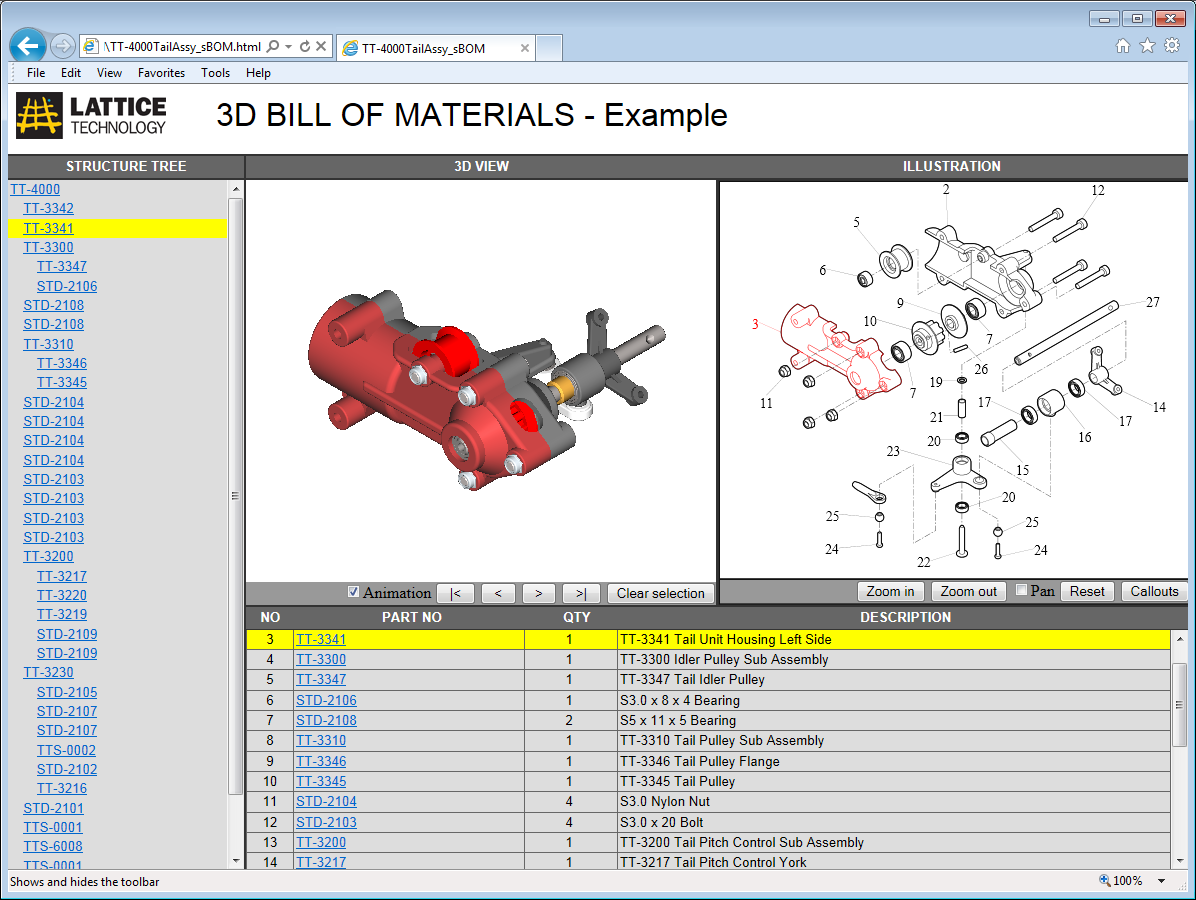
Task: Jump to last animation step
Action: [x=580, y=593]
